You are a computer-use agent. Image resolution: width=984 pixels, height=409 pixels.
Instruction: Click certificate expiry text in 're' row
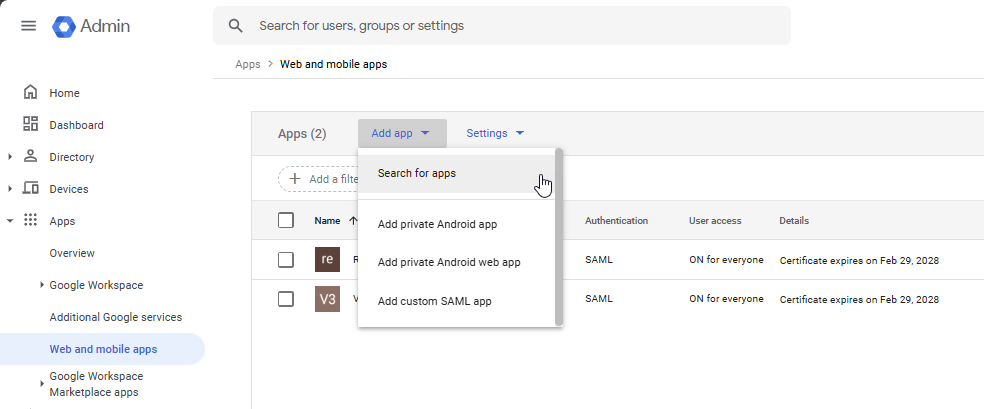859,260
